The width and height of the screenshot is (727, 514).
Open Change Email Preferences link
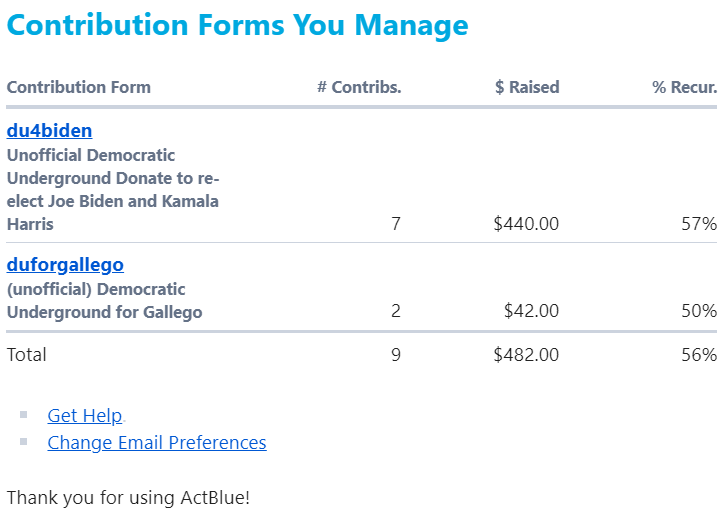coord(156,442)
